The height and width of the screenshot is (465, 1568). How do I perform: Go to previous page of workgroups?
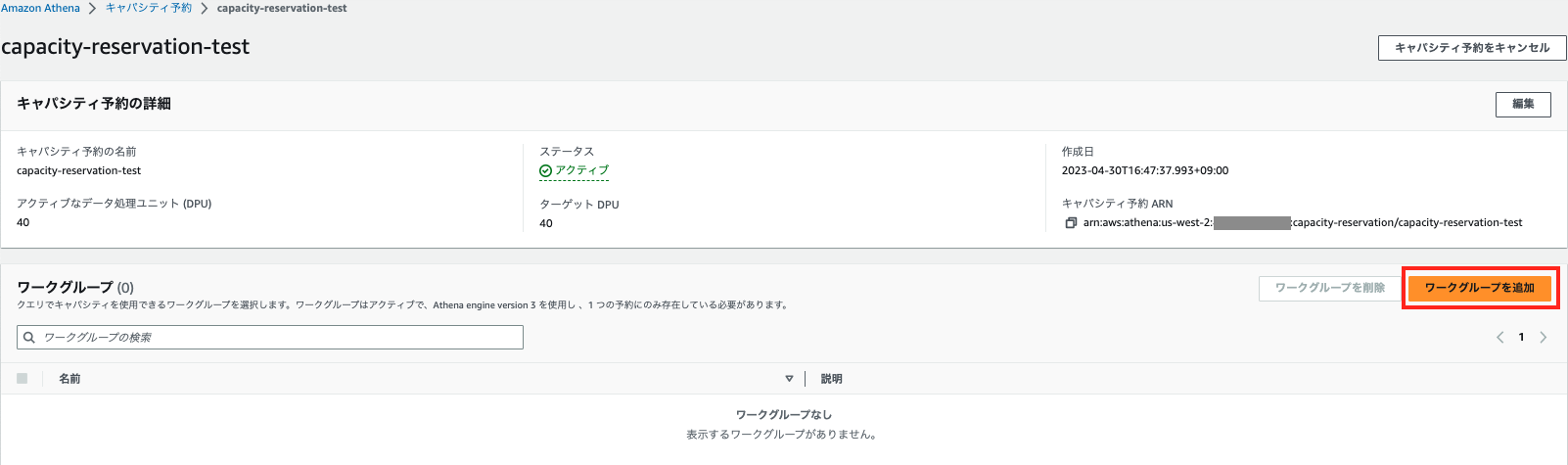click(1499, 338)
